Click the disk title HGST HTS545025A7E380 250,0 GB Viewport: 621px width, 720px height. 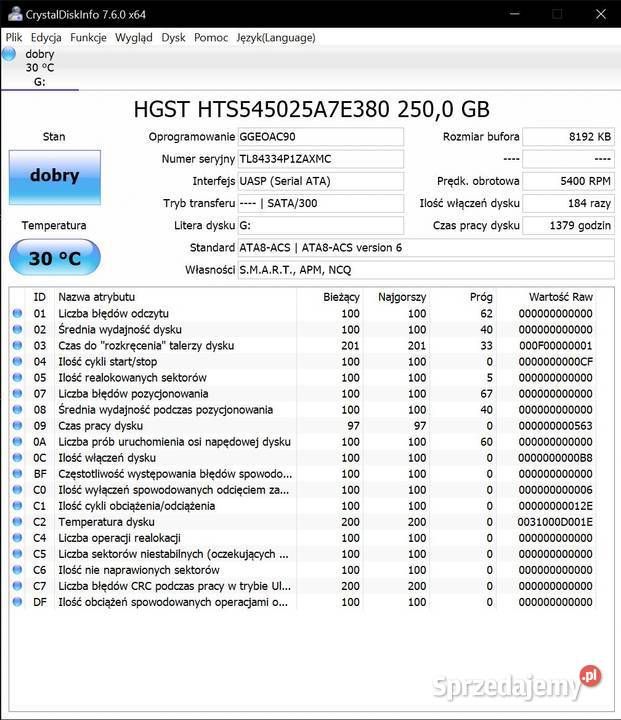311,109
